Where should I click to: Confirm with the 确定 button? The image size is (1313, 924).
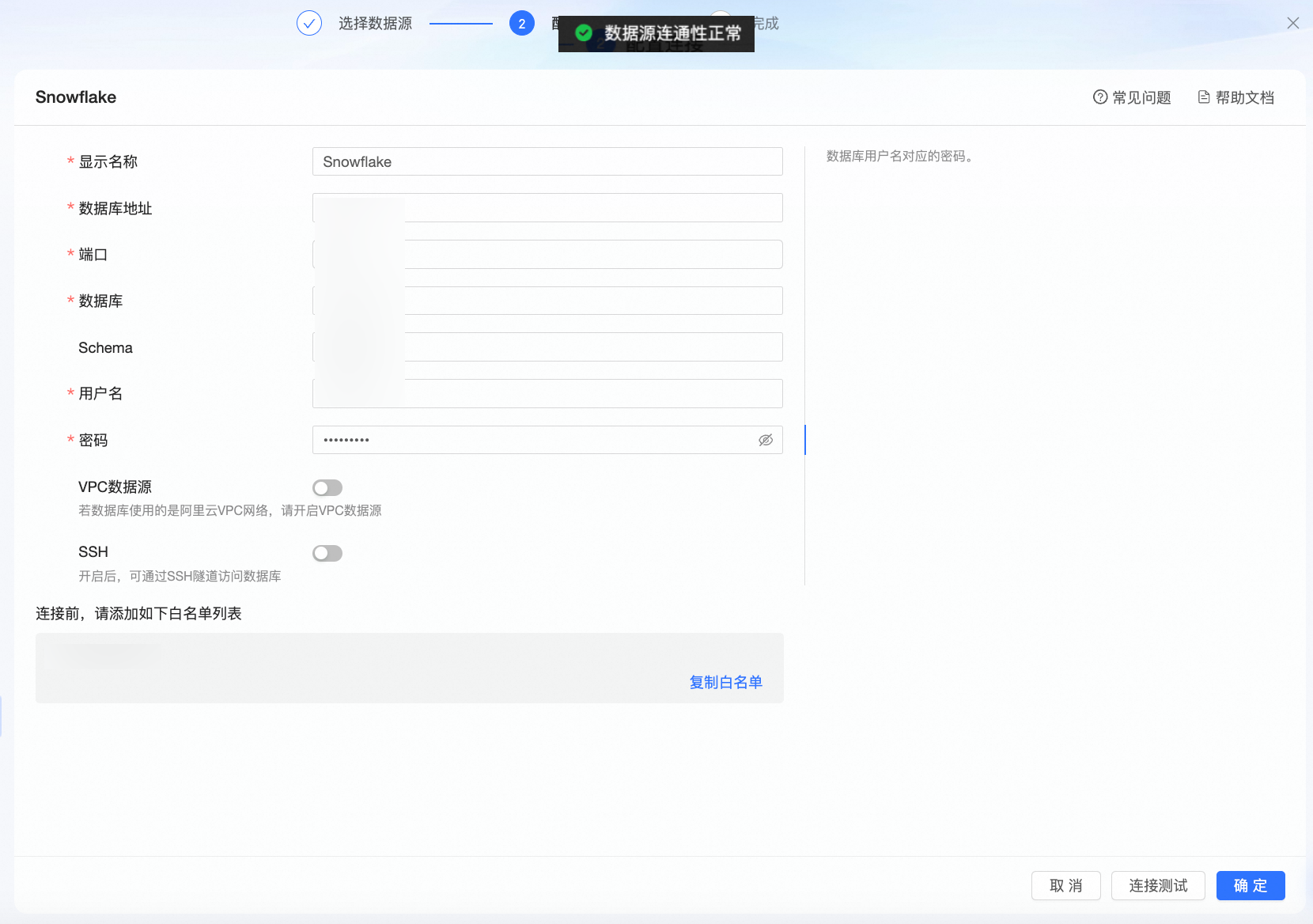coord(1251,886)
